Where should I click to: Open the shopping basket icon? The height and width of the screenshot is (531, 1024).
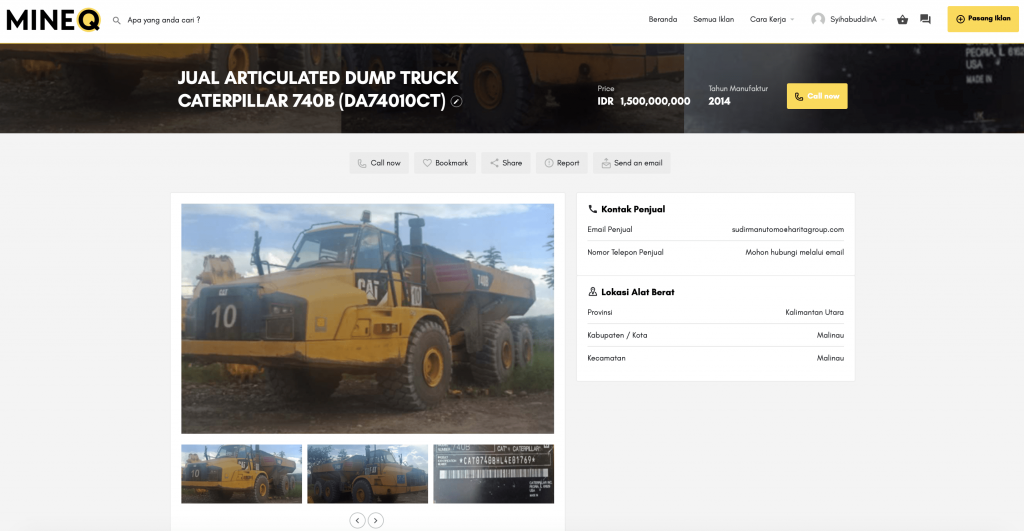pyautogui.click(x=903, y=20)
